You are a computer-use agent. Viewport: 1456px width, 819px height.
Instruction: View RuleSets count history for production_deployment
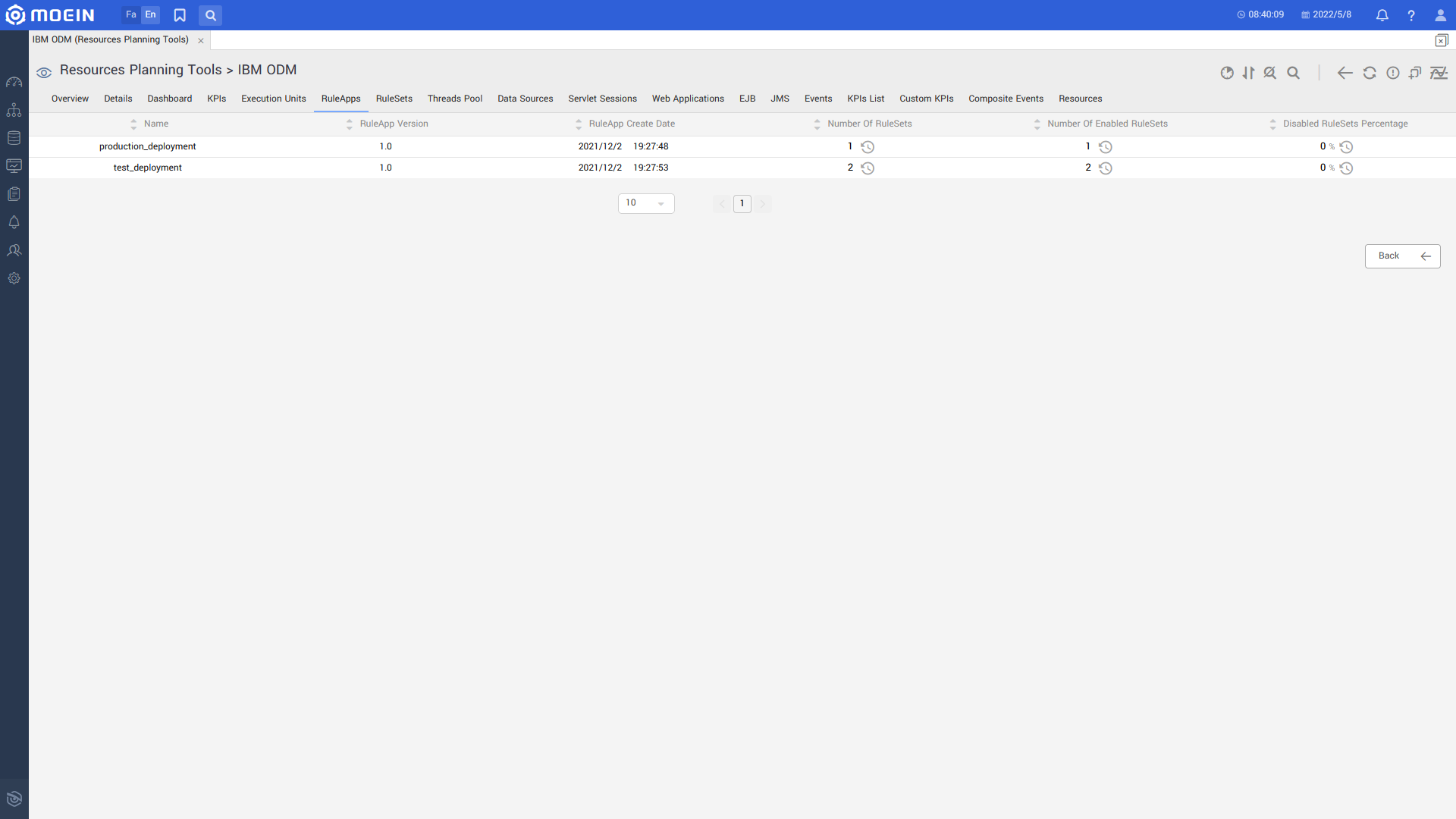point(868,147)
